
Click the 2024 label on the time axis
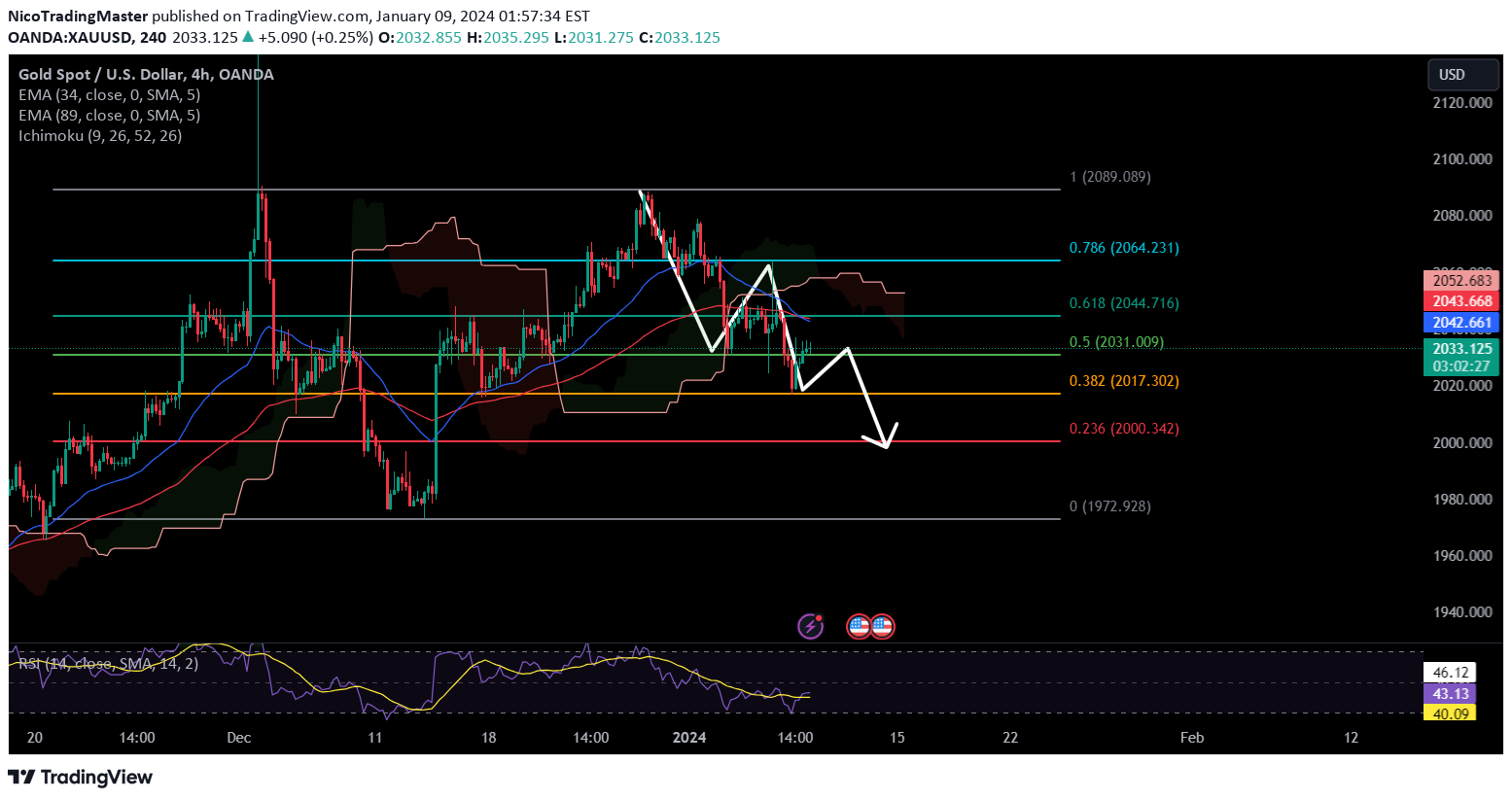(x=689, y=738)
